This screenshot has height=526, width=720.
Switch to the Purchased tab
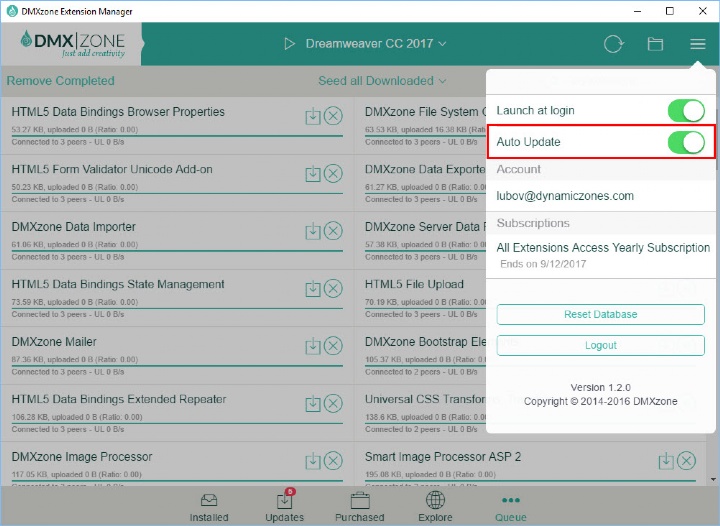360,507
